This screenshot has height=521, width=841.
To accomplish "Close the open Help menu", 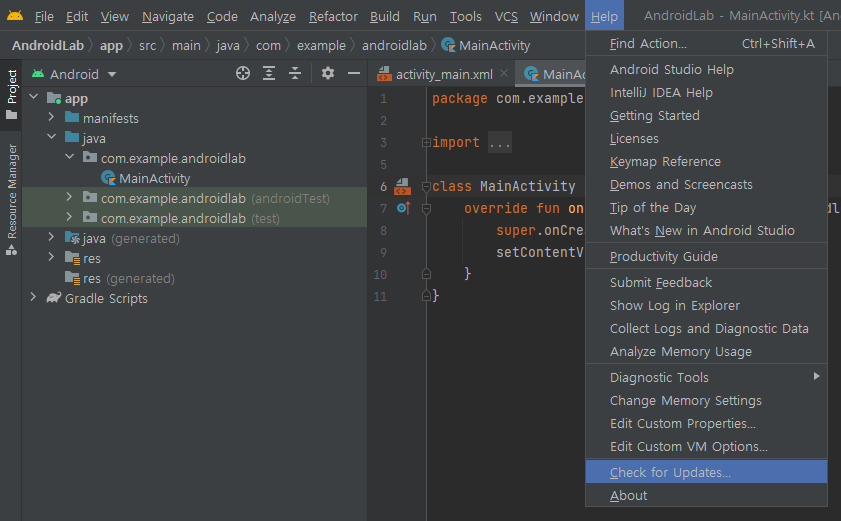I will click(604, 17).
